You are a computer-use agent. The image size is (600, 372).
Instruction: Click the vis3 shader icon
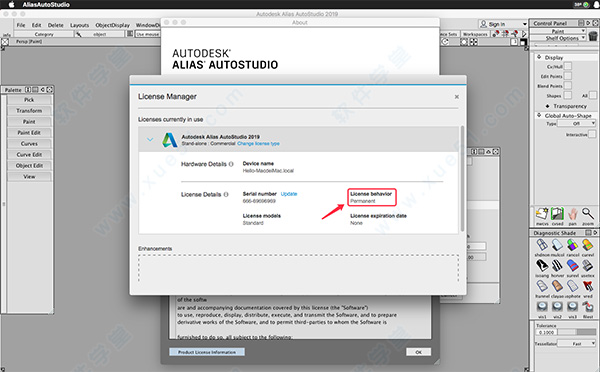tap(572, 307)
